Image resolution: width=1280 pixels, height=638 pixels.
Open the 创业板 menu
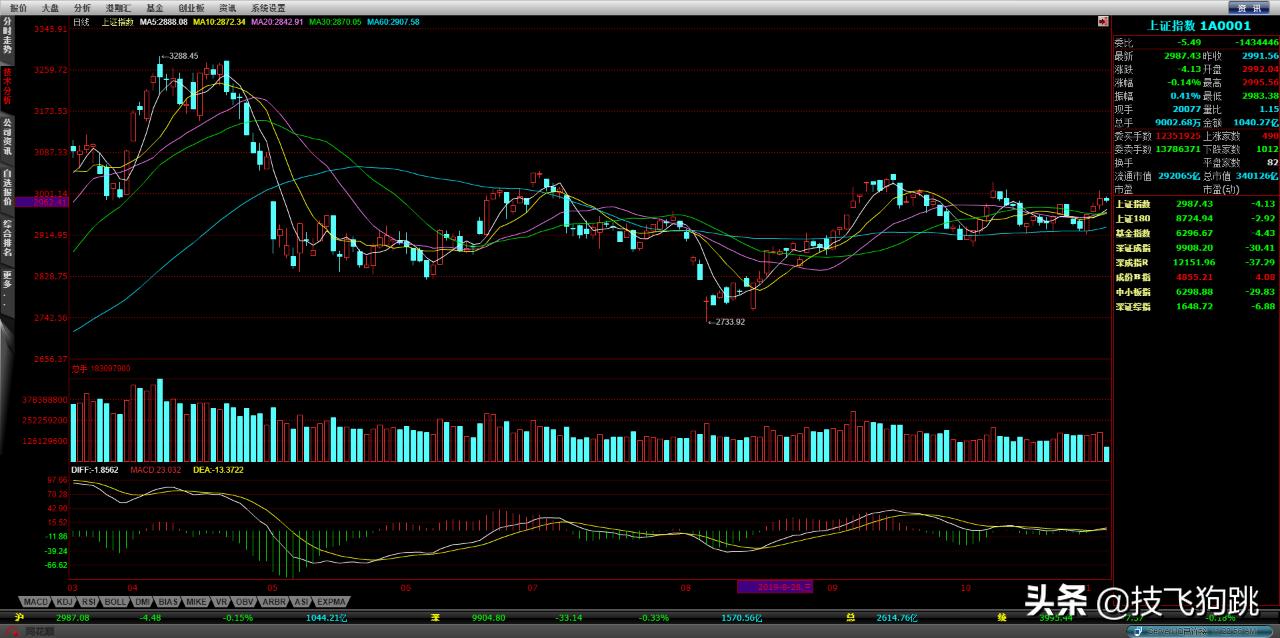click(191, 7)
